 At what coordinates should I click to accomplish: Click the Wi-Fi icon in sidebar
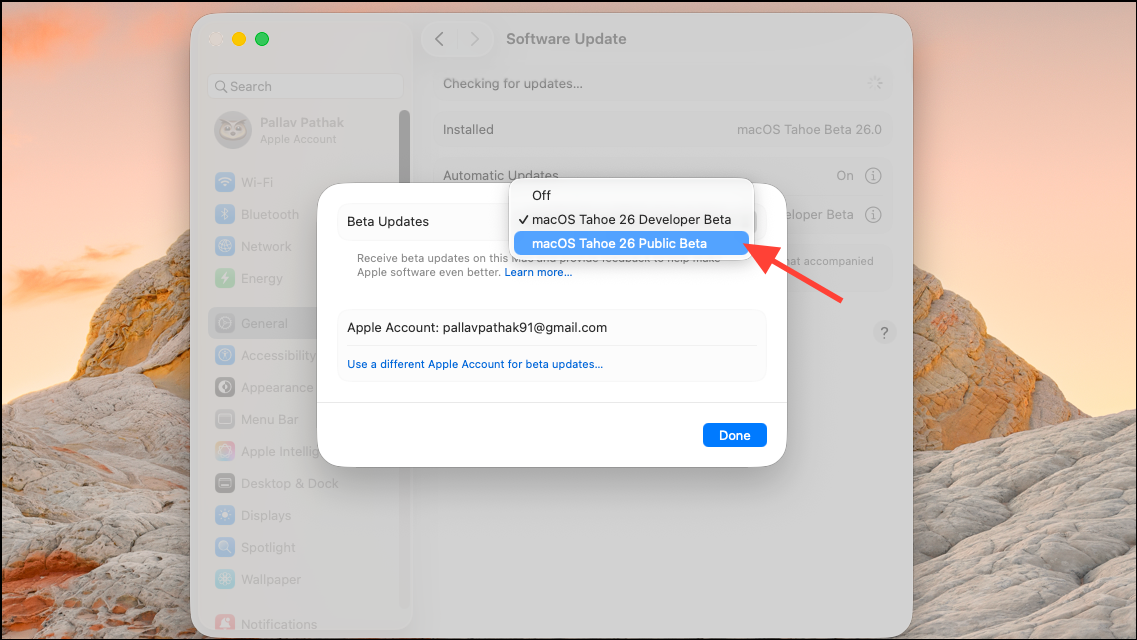click(x=225, y=182)
